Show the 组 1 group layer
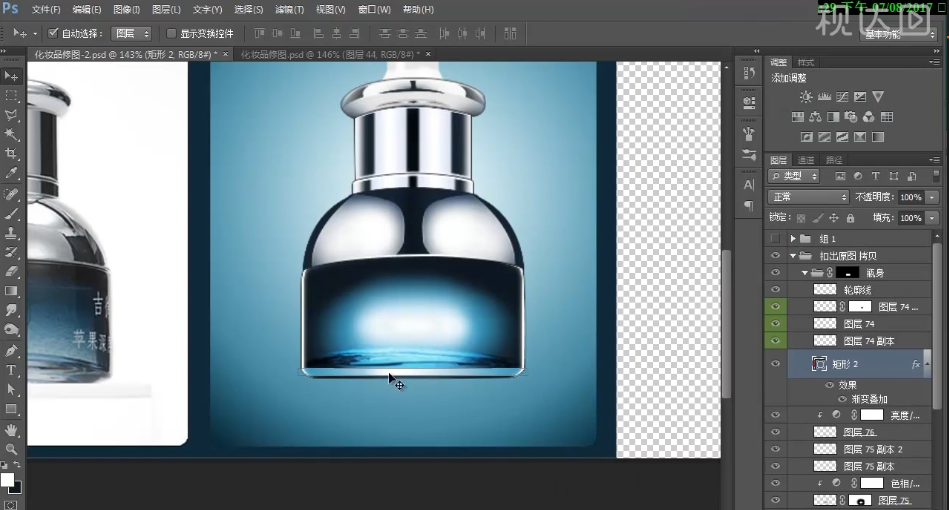This screenshot has height=510, width=949. coord(775,238)
